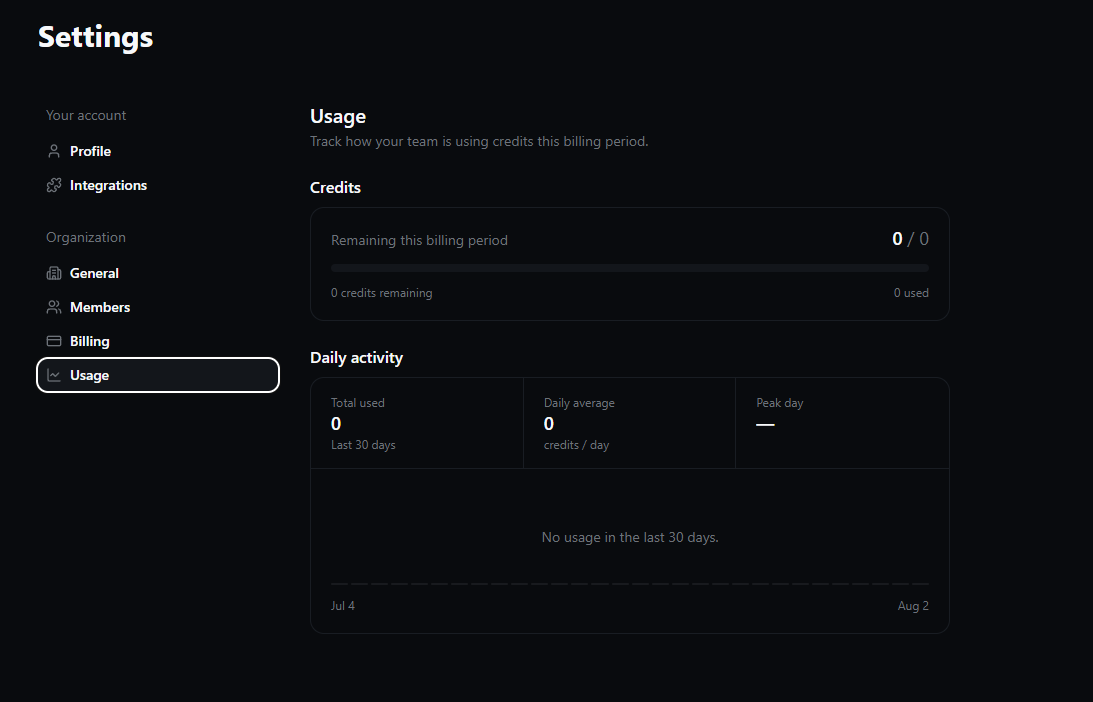The image size is (1093, 702).
Task: Click 'Remaining this billing period' label
Action: tap(419, 241)
